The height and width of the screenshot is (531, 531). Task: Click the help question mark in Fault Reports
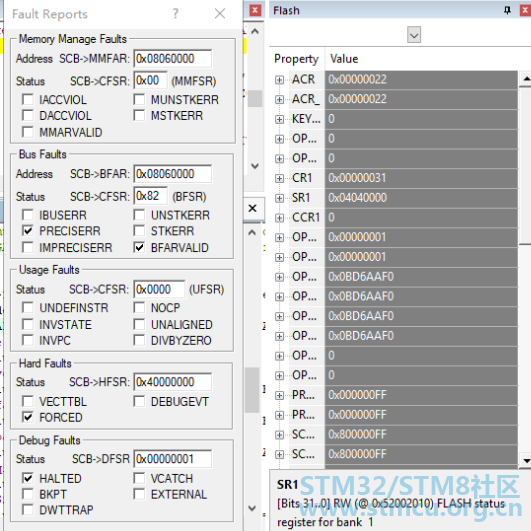click(x=175, y=14)
